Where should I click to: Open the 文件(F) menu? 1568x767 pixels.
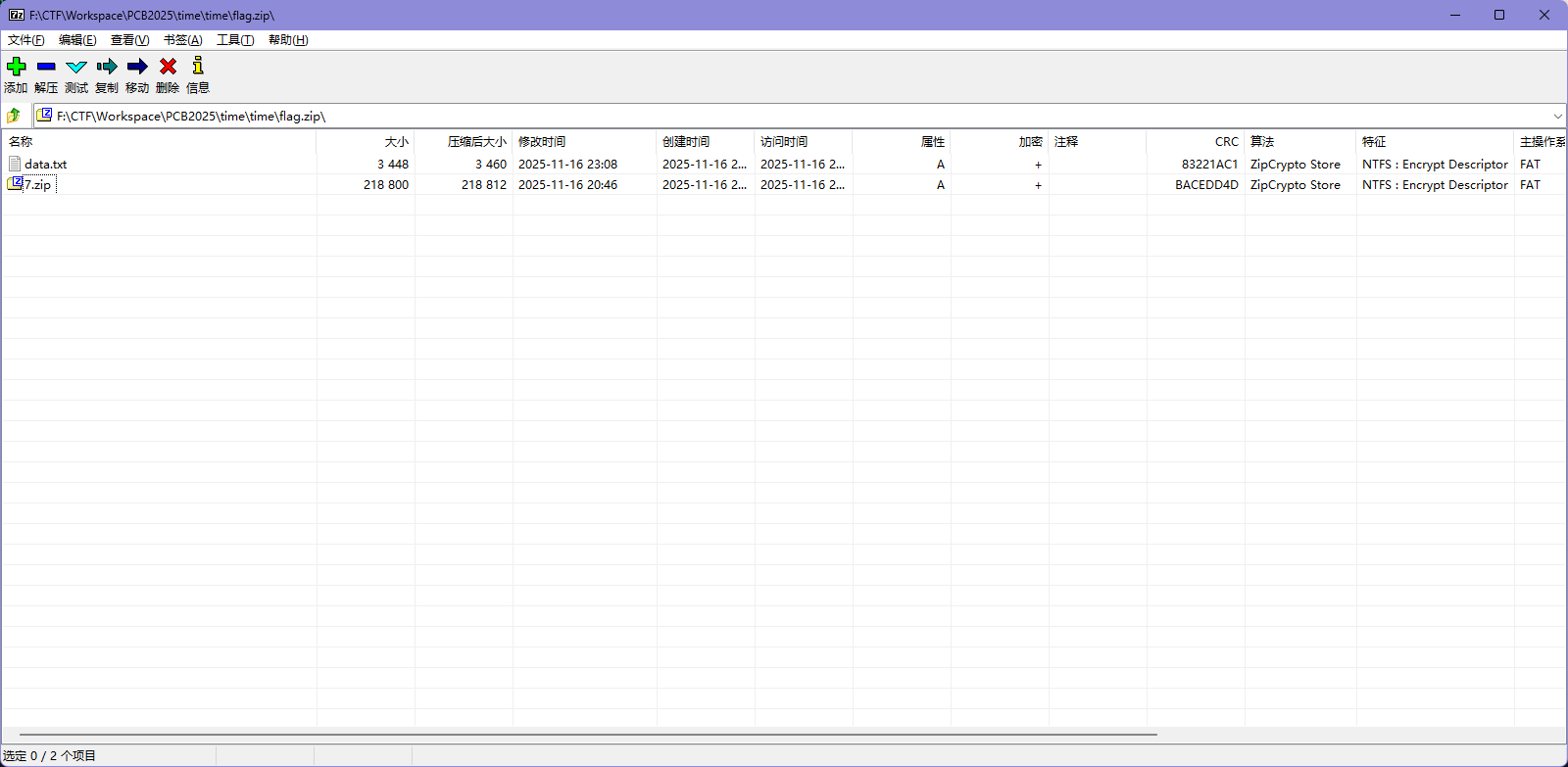[25, 40]
